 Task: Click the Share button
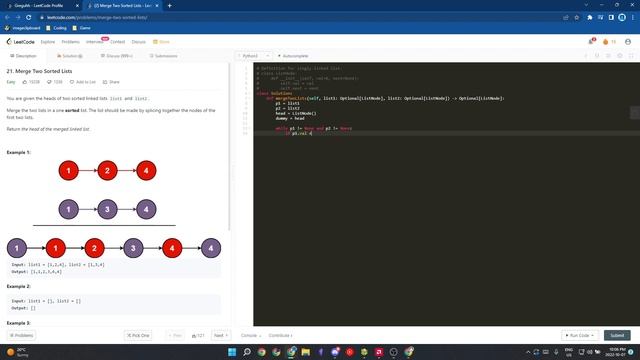click(x=111, y=82)
